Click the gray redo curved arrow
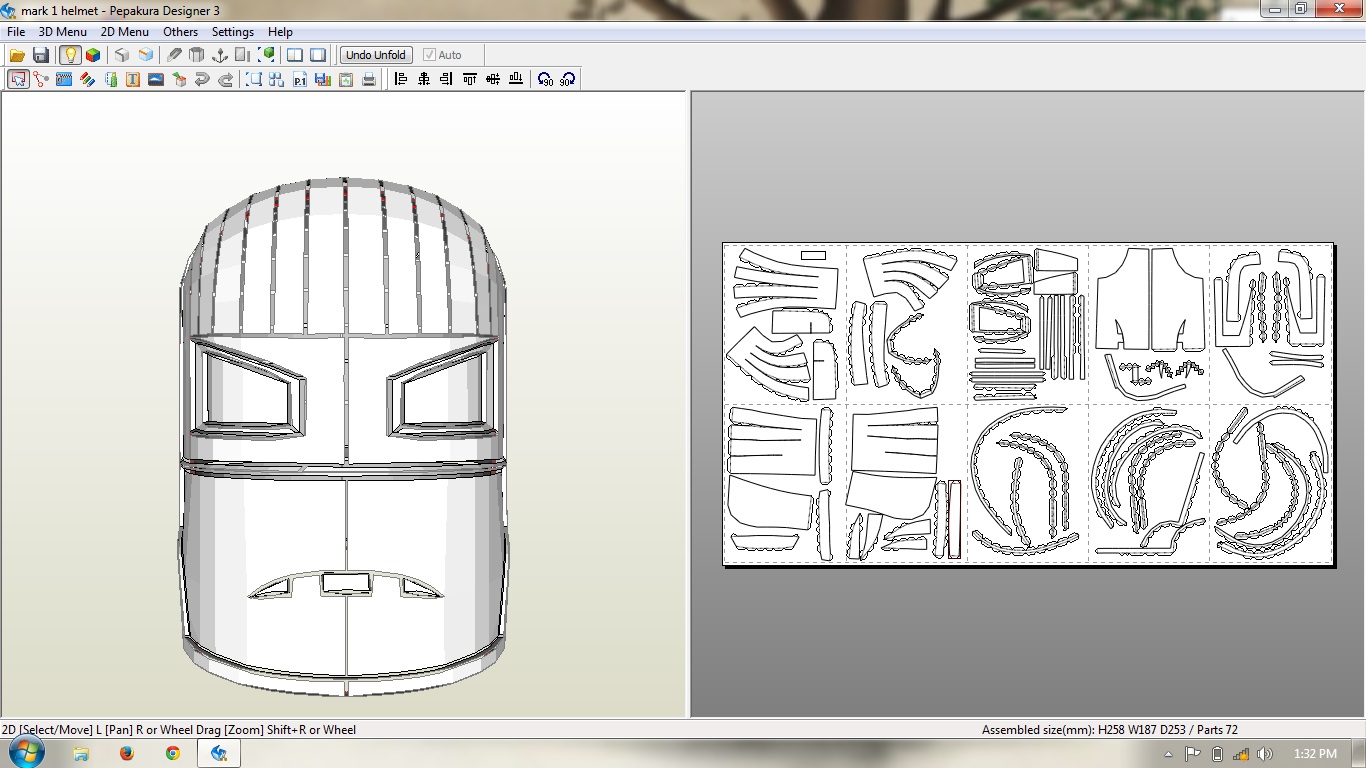1366x768 pixels. pyautogui.click(x=225, y=79)
